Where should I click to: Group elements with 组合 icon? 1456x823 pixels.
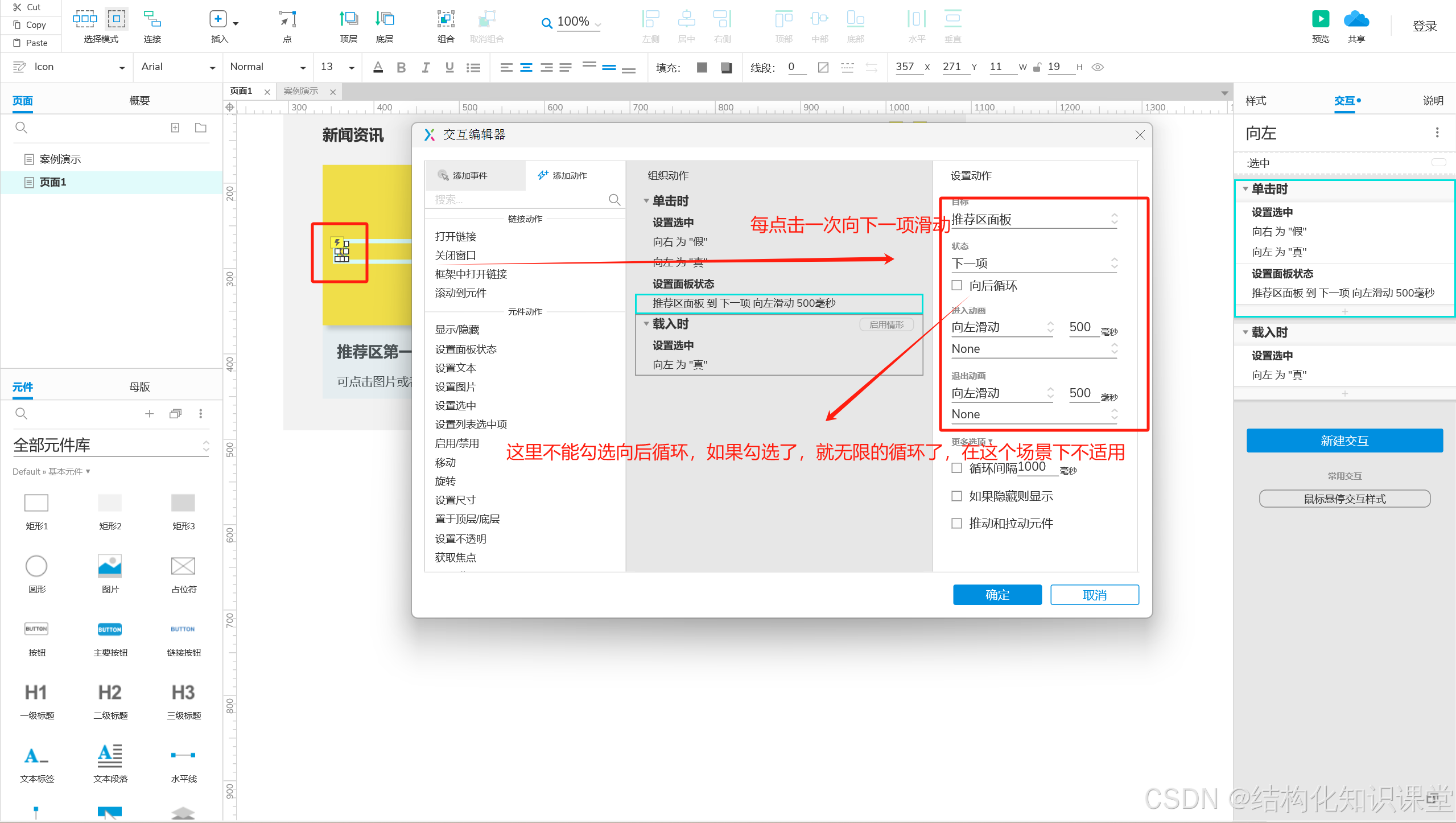point(446,19)
